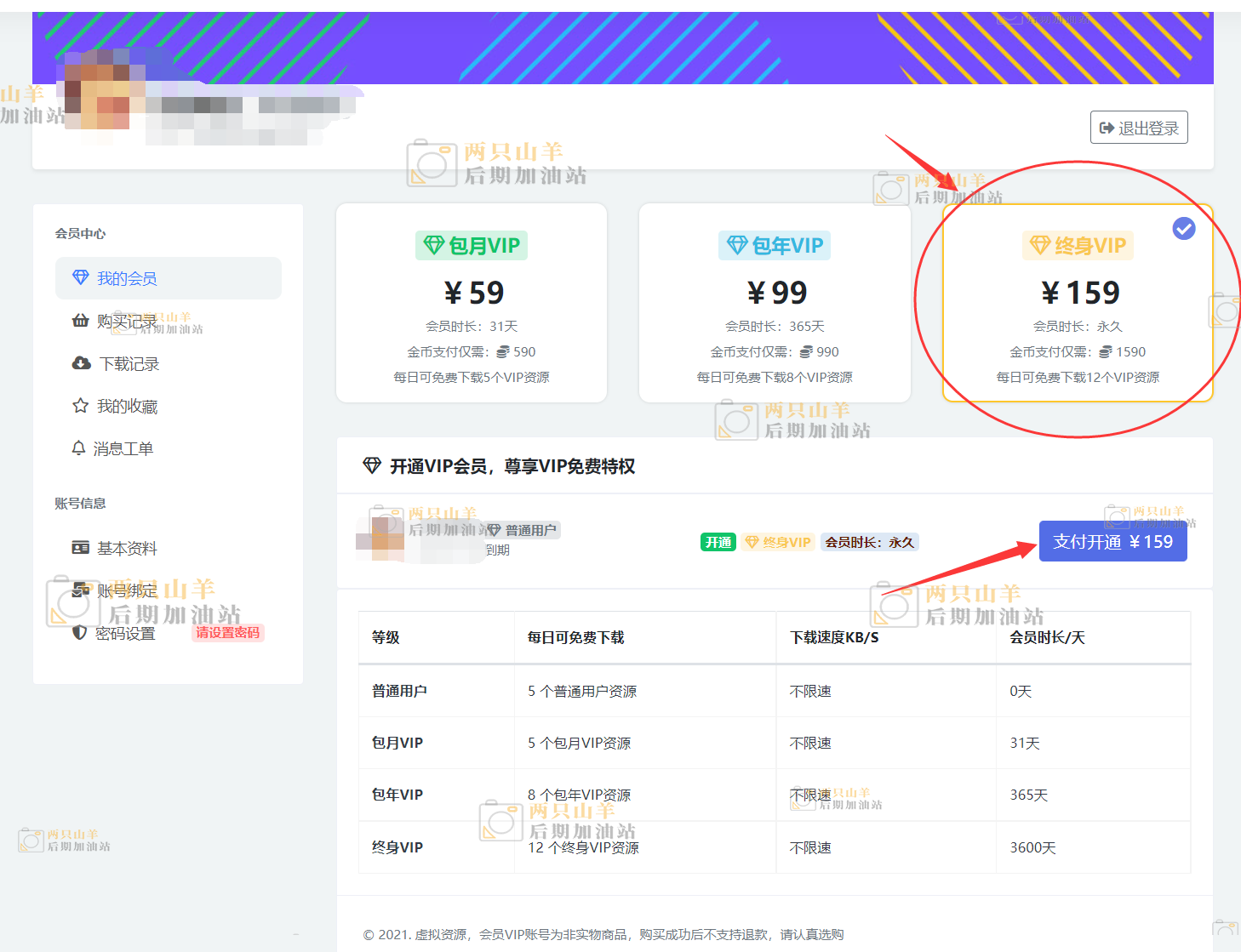Select the 包年VIP ¥99 plan card
Image resolution: width=1241 pixels, height=952 pixels.
(775, 303)
